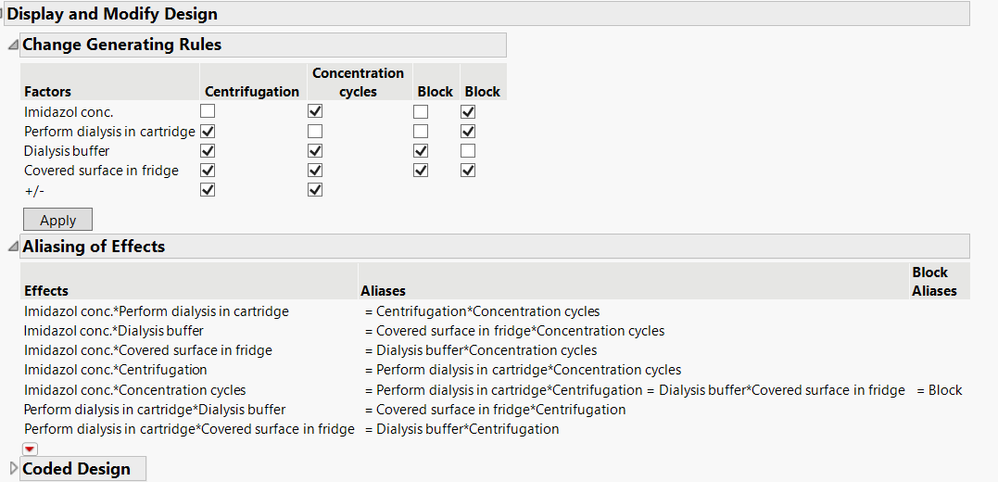The width and height of the screenshot is (998, 482).
Task: Uncheck Dialysis buffer under Concentration cycles
Action: [315, 151]
